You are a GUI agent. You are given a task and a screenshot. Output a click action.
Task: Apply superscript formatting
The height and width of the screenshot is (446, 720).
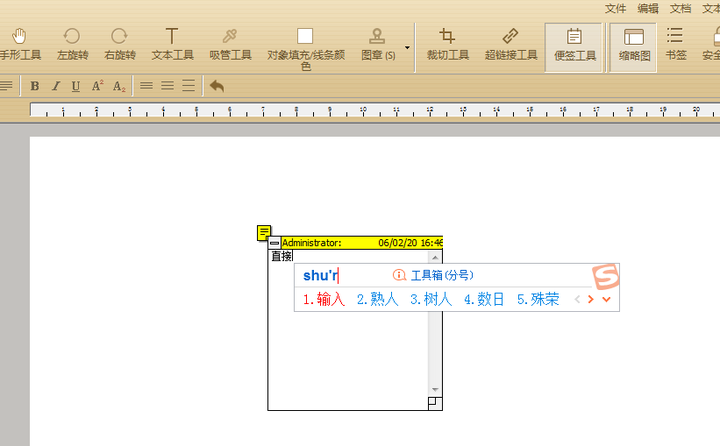point(97,86)
